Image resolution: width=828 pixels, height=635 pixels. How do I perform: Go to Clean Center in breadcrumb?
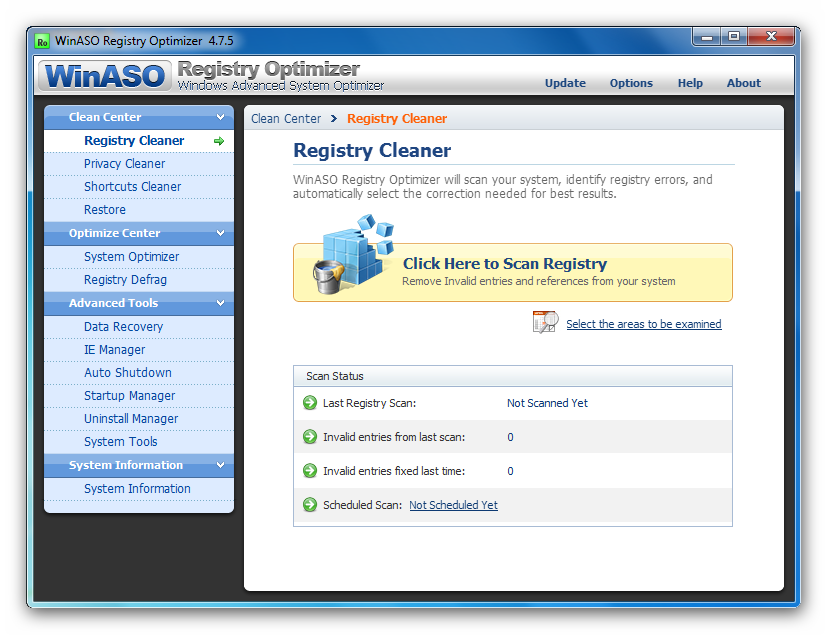click(x=286, y=119)
